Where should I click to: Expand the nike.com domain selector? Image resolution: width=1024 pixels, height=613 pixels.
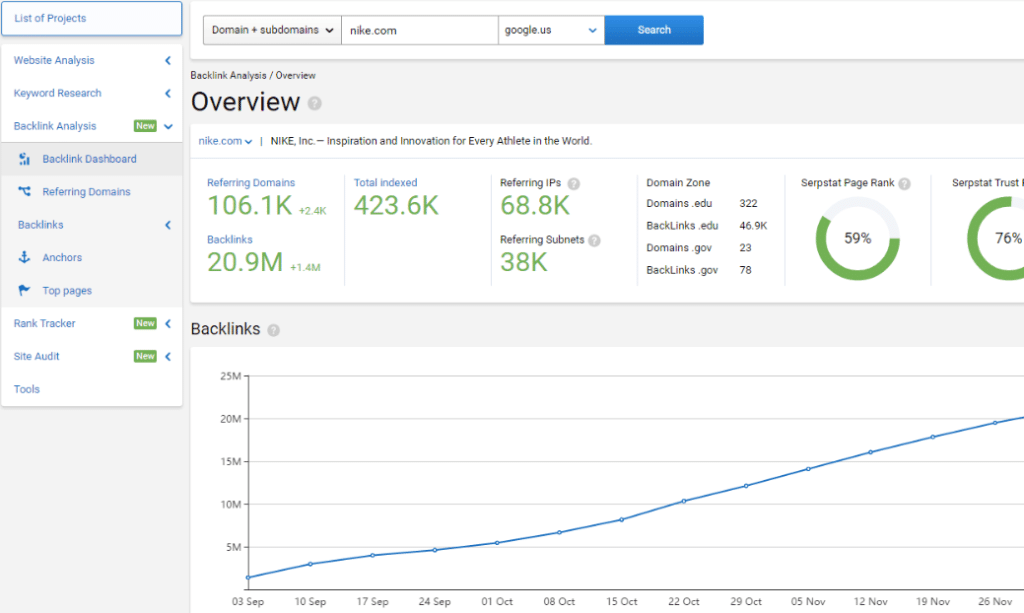225,141
